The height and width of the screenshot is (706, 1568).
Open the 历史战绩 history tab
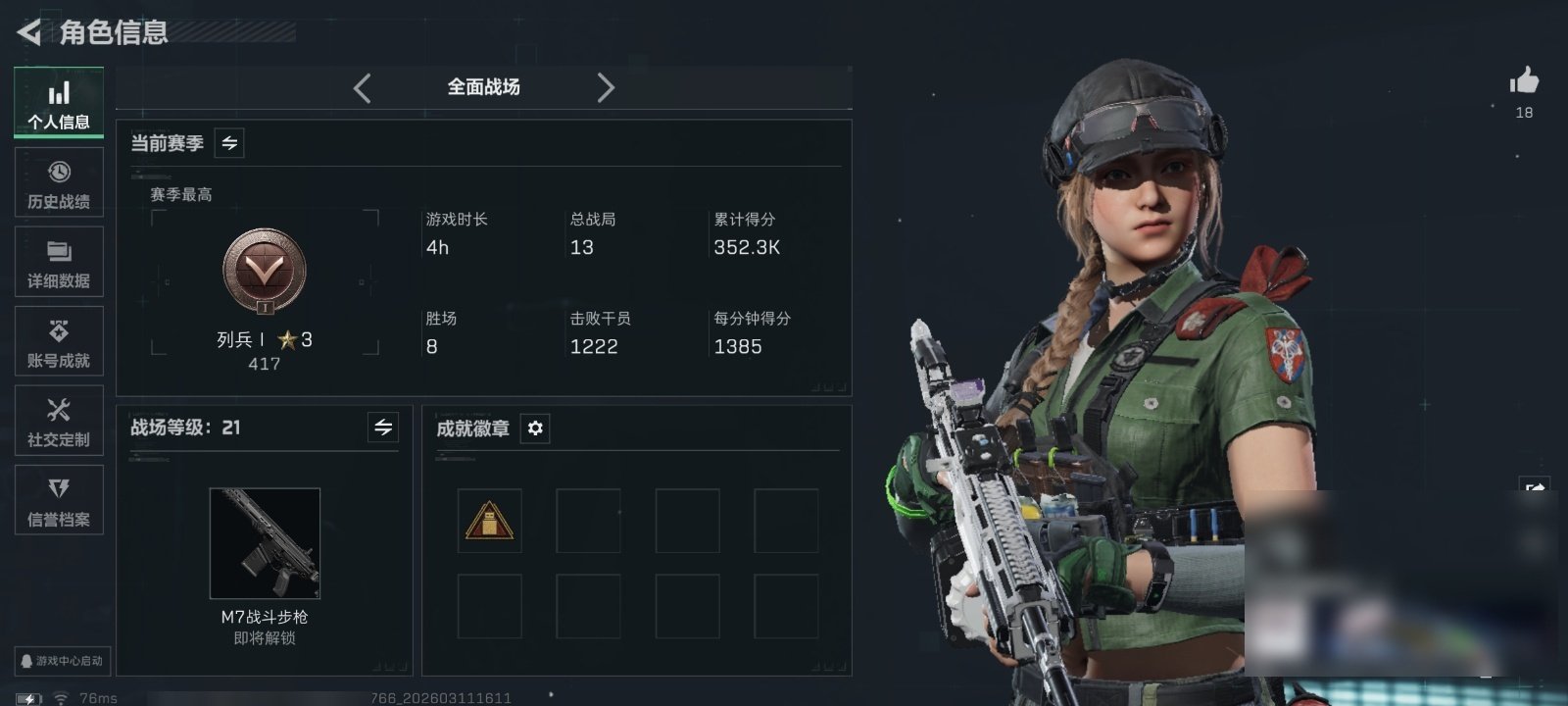tap(59, 182)
